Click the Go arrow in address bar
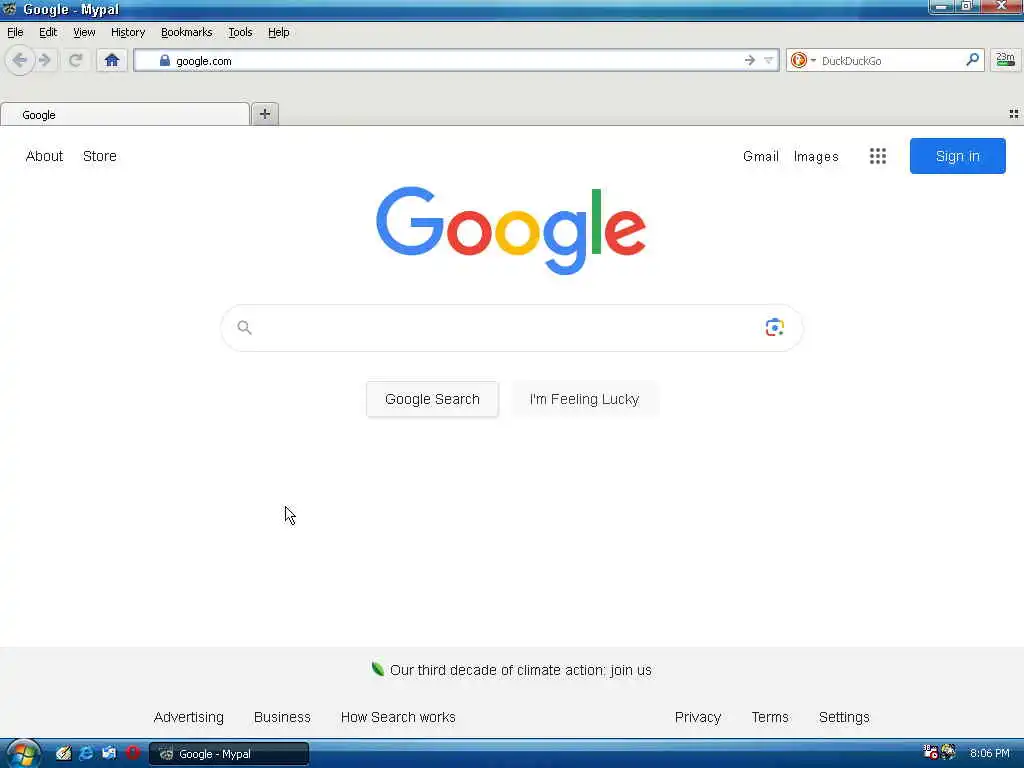Viewport: 1024px width, 768px height. tap(750, 61)
